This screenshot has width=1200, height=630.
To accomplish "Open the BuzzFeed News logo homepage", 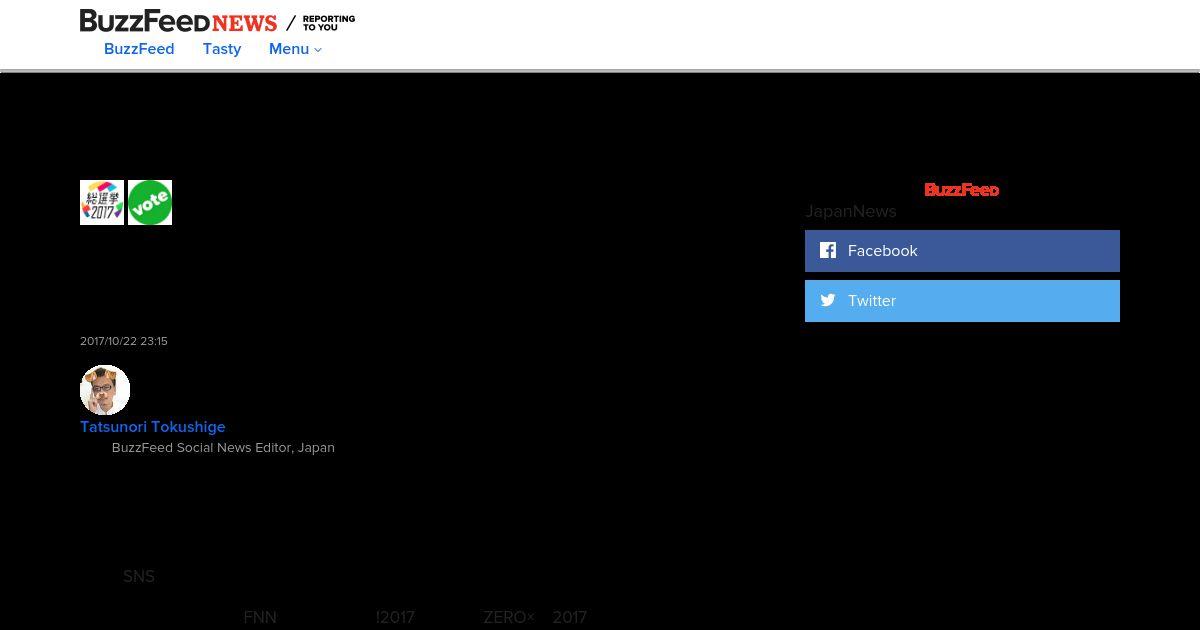I will 178,21.
